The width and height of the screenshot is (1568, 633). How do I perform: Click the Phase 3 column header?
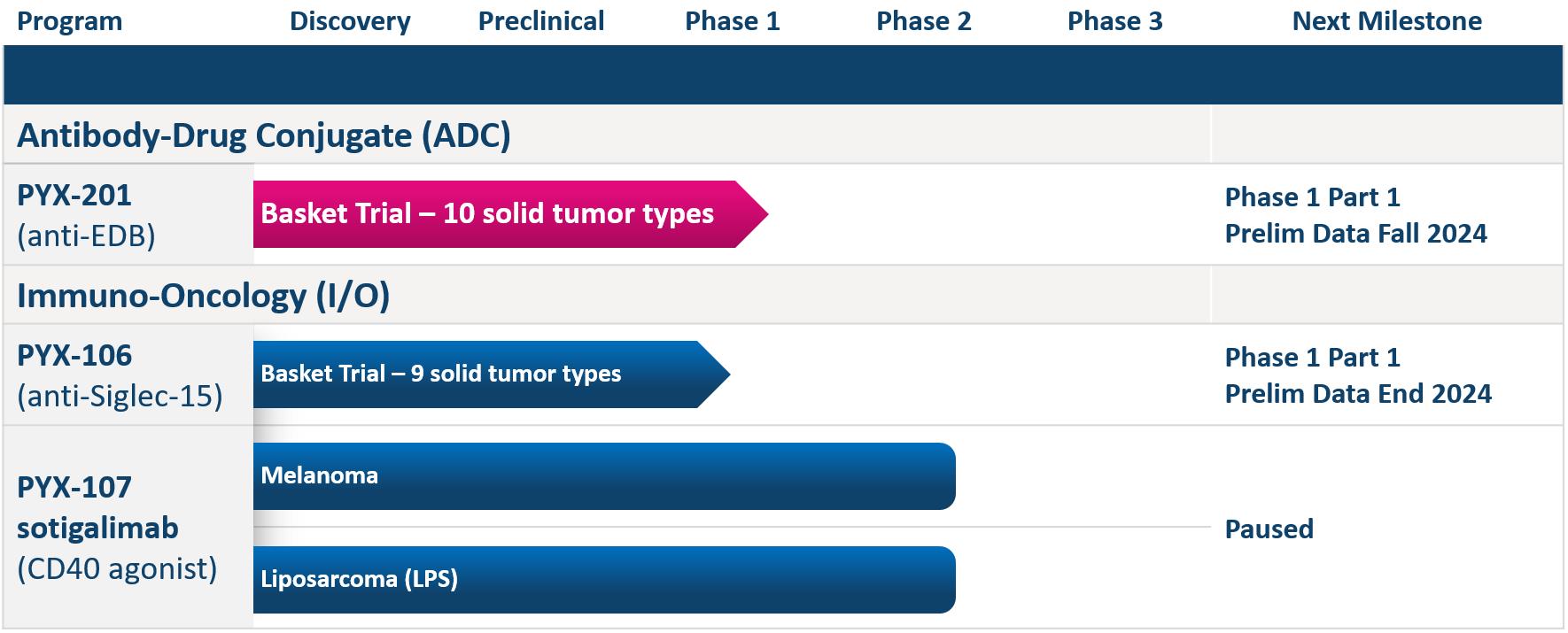coord(1114,21)
